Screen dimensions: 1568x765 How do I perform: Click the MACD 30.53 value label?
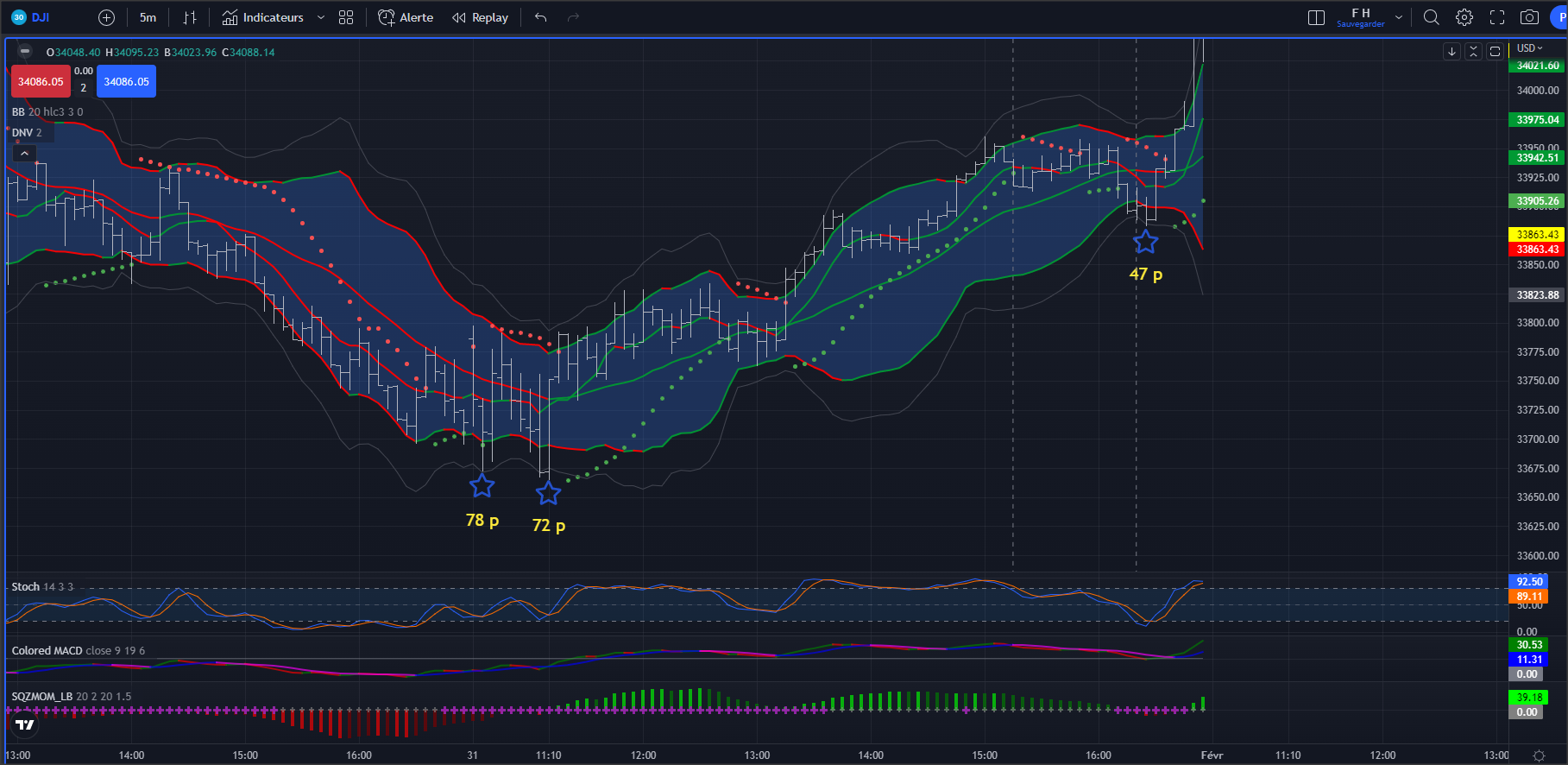point(1529,645)
